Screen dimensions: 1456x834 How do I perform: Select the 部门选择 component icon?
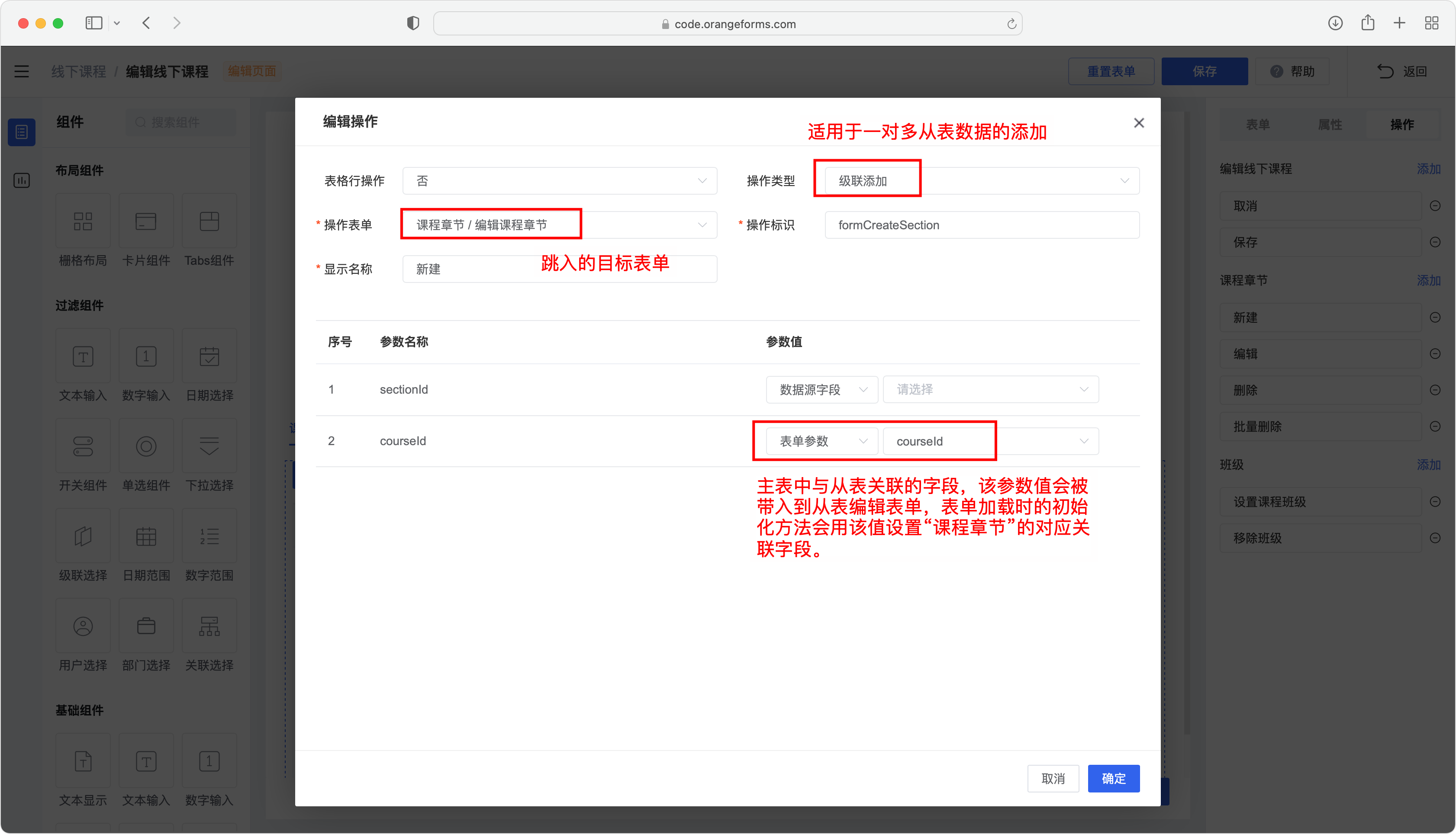tap(145, 626)
